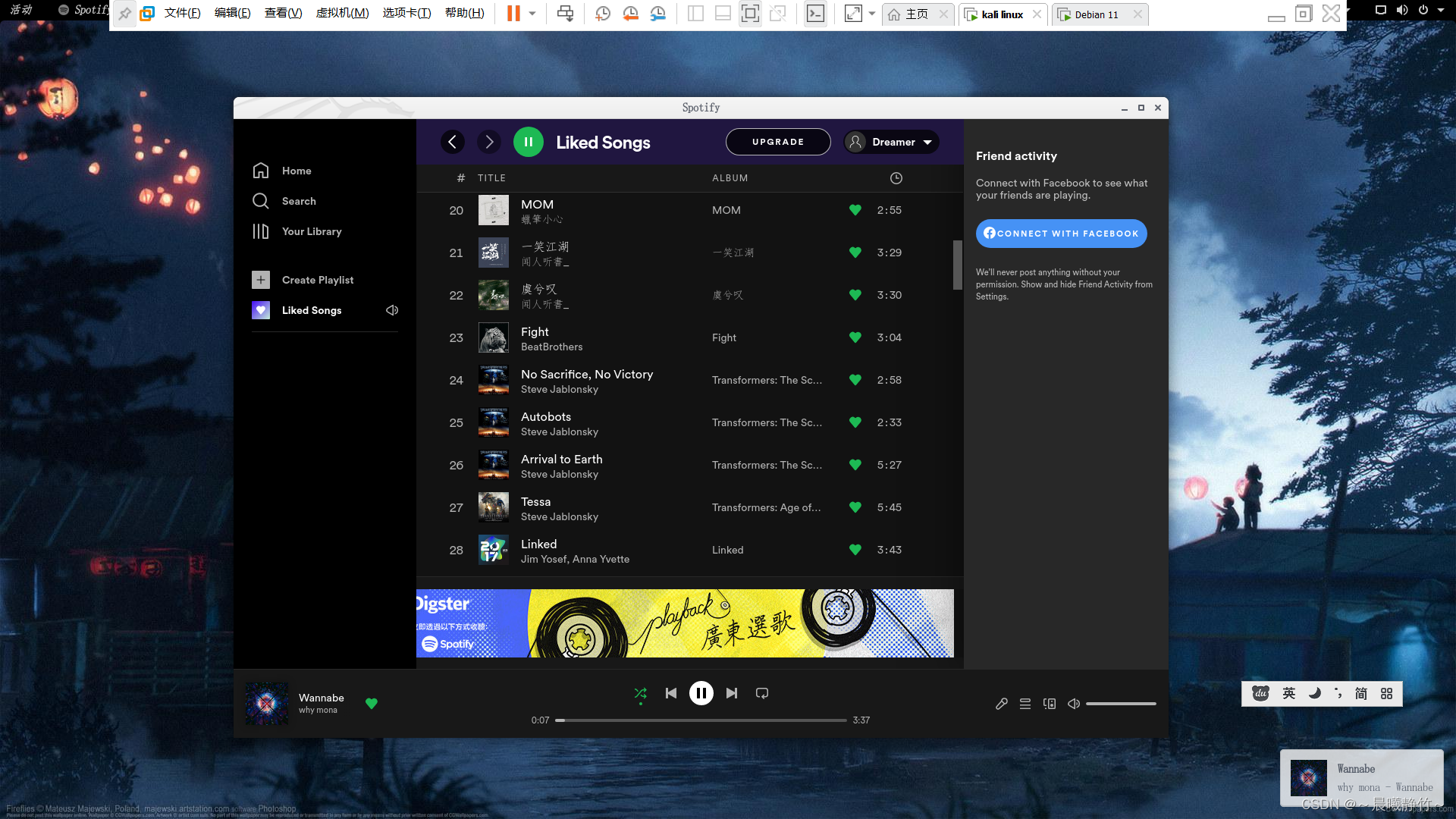
Task: Sort by the duration clock column icon
Action: pos(896,178)
